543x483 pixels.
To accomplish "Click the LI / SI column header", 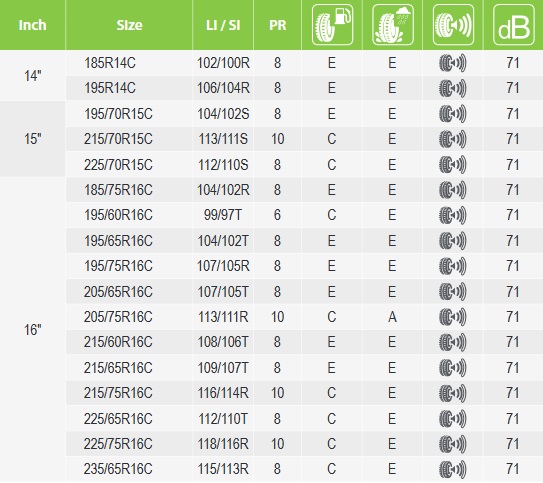I will pos(223,25).
